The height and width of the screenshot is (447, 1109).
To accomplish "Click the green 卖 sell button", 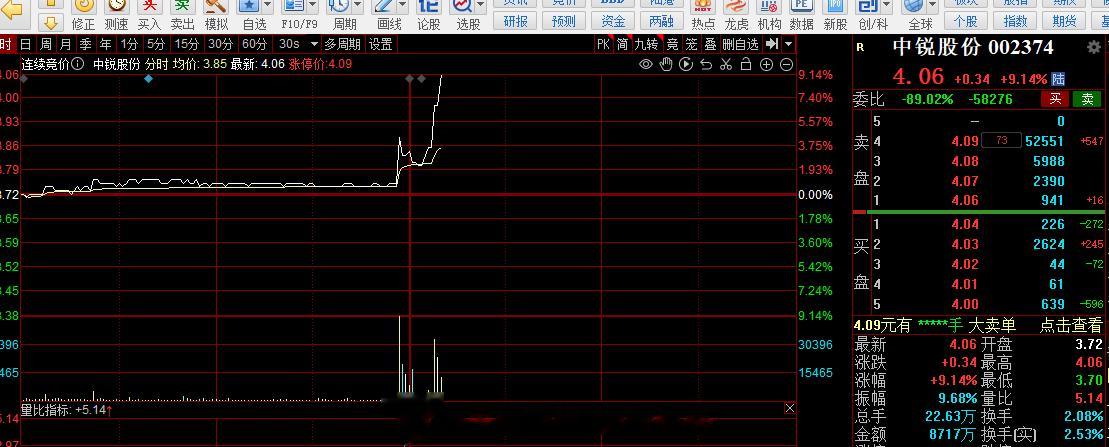I will (1088, 99).
